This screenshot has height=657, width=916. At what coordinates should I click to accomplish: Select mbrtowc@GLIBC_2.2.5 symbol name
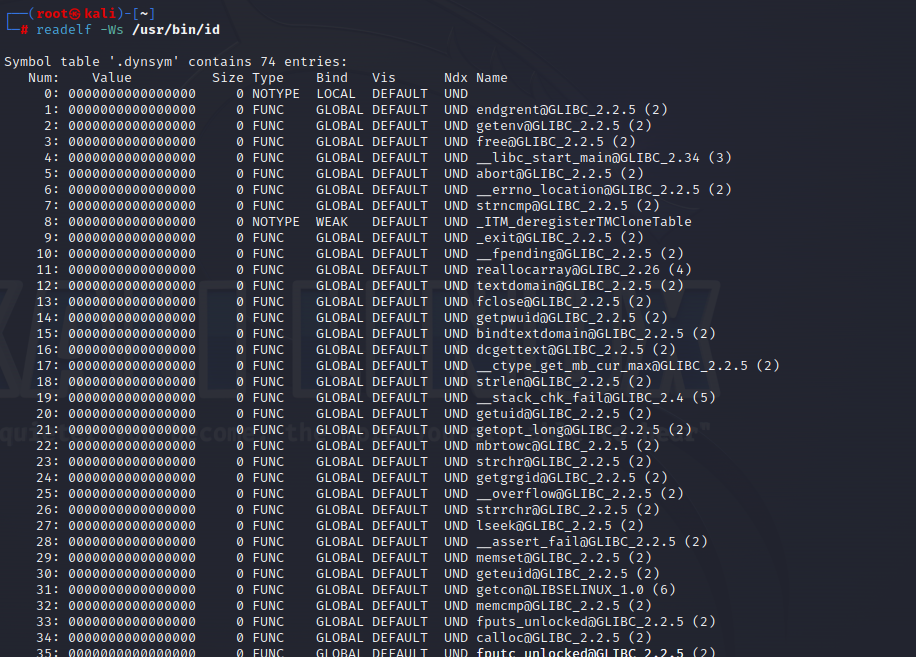(x=552, y=446)
